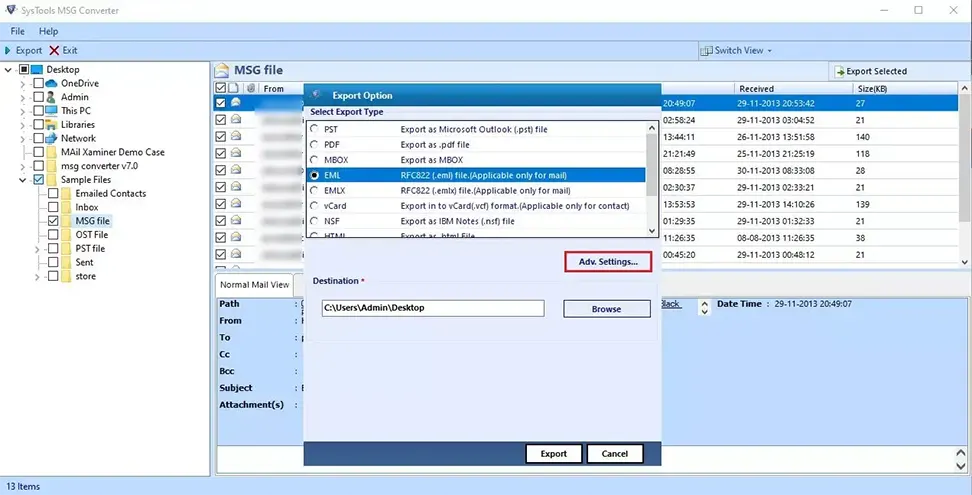Image resolution: width=972 pixels, height=495 pixels.
Task: Click the Libraries folder icon
Action: 52,125
